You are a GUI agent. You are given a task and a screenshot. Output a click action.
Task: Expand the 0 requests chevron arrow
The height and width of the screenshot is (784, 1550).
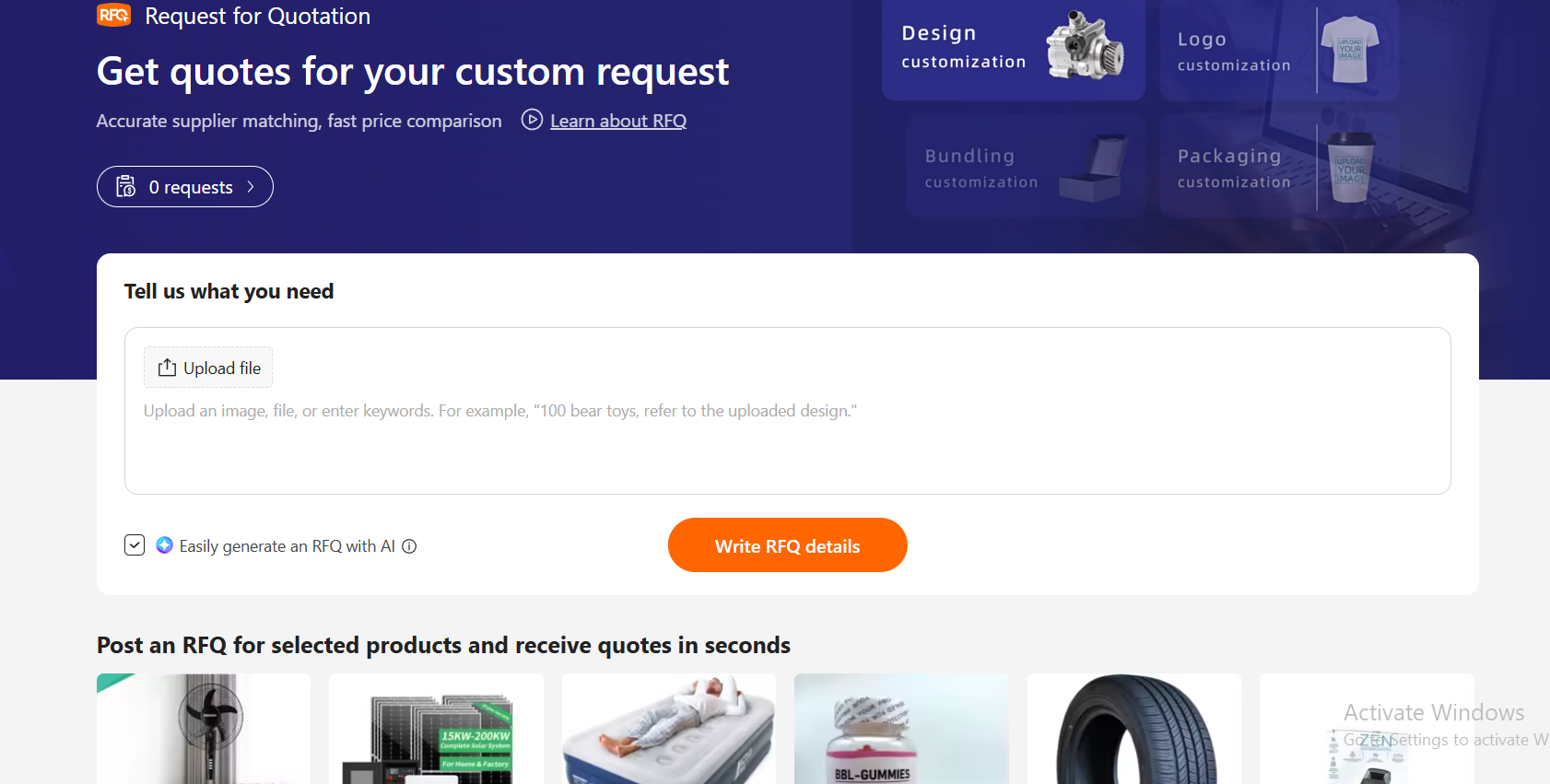click(x=251, y=187)
